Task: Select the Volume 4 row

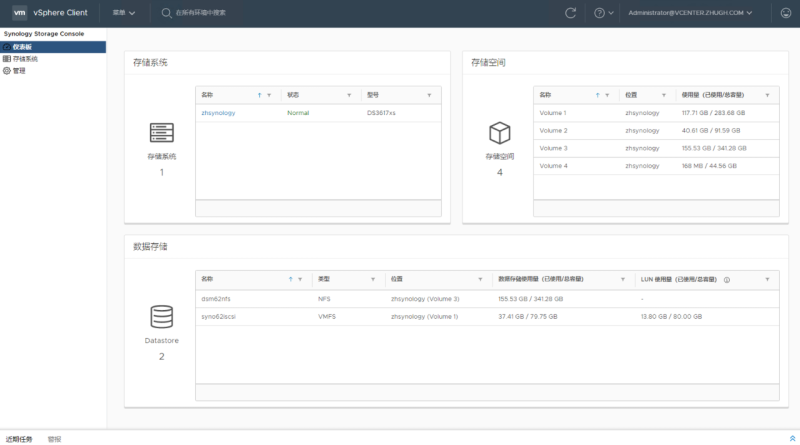Action: (656, 166)
